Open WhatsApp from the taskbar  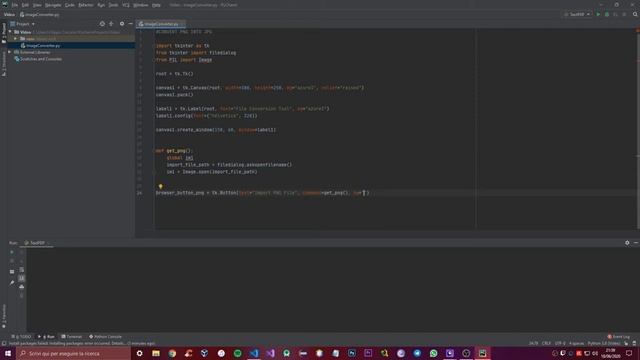pyautogui.click(x=433, y=353)
